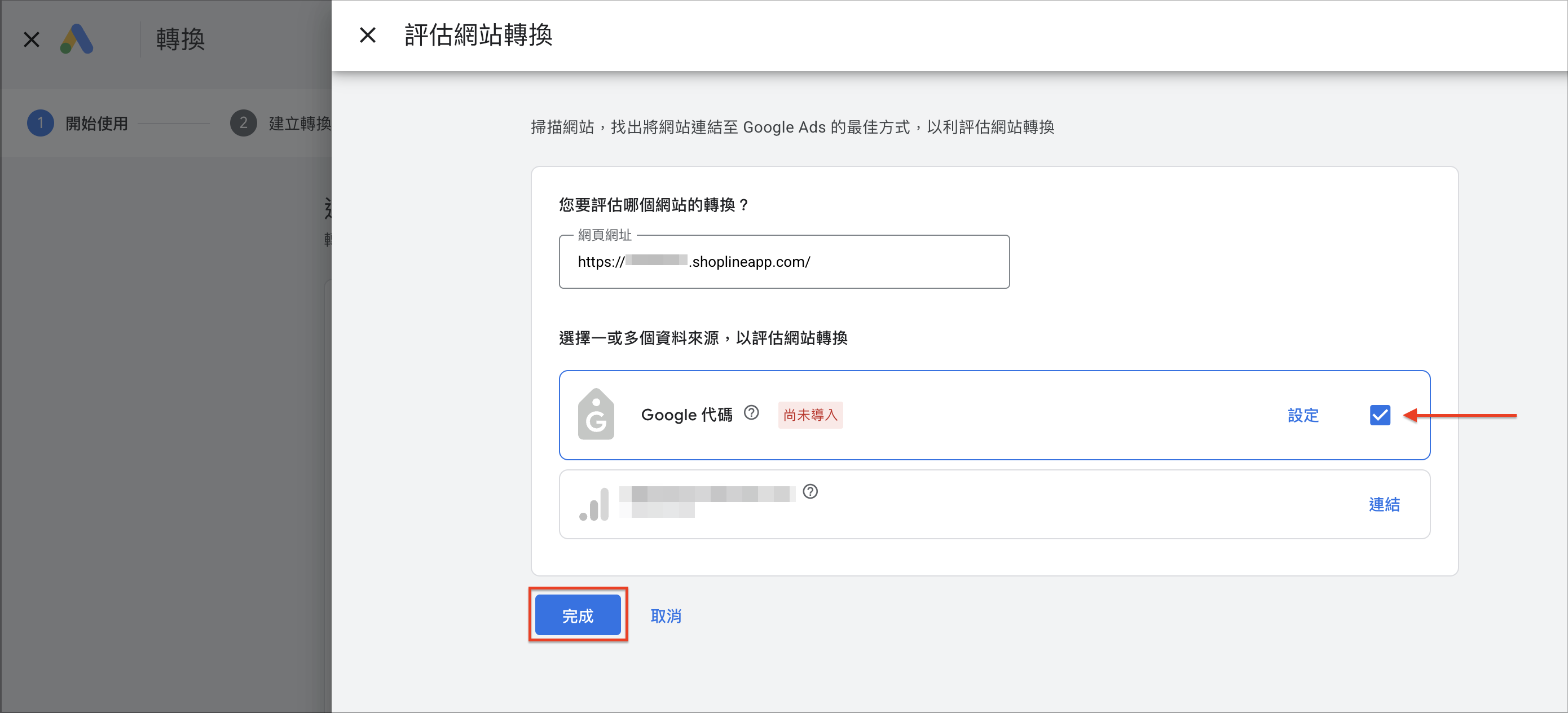This screenshot has height=713, width=1568.
Task: Click the step 1 number circle
Action: click(x=40, y=124)
